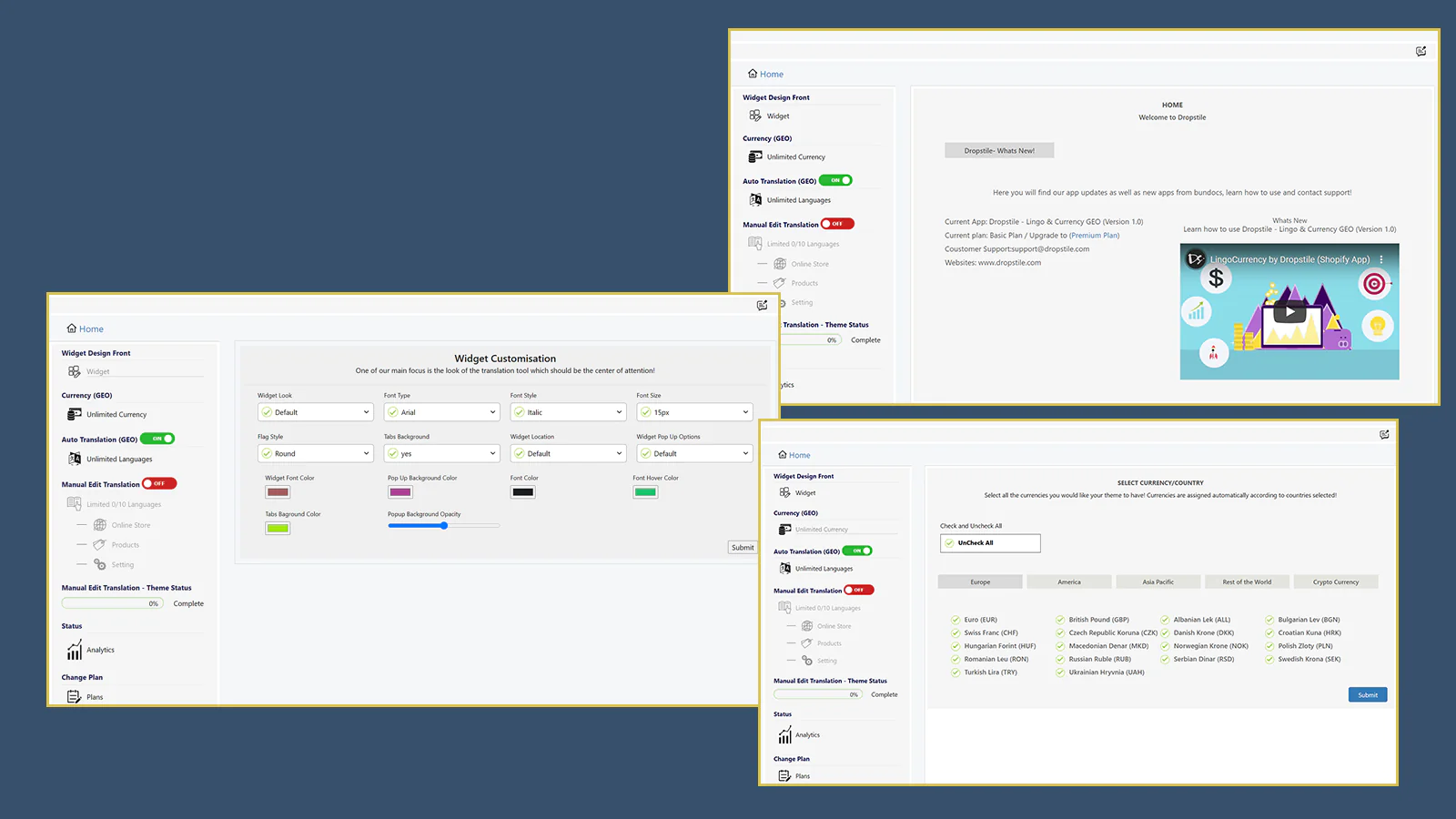The width and height of the screenshot is (1456, 819).
Task: Select the Unlimited Currency icon in top window
Action: [x=755, y=157]
